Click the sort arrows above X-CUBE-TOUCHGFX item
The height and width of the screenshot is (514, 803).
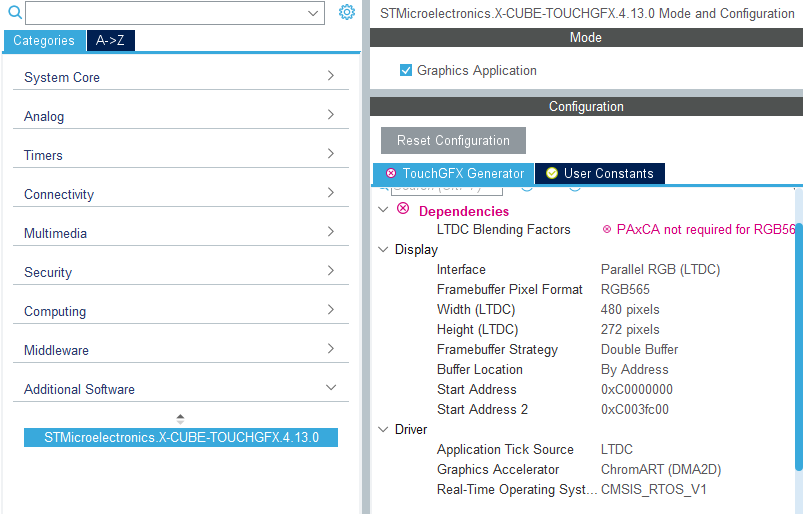tap(180, 419)
